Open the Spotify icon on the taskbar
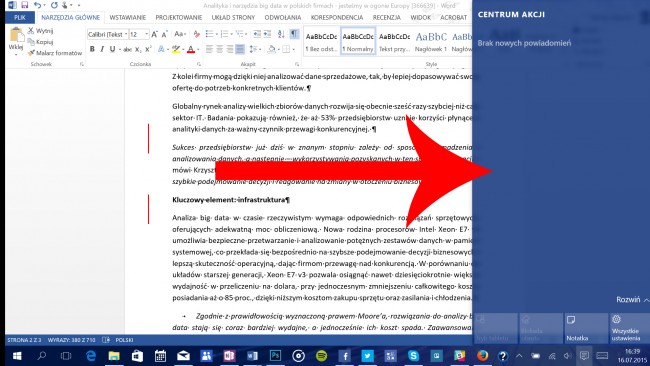Screen dimensions: 650x366 321,356
